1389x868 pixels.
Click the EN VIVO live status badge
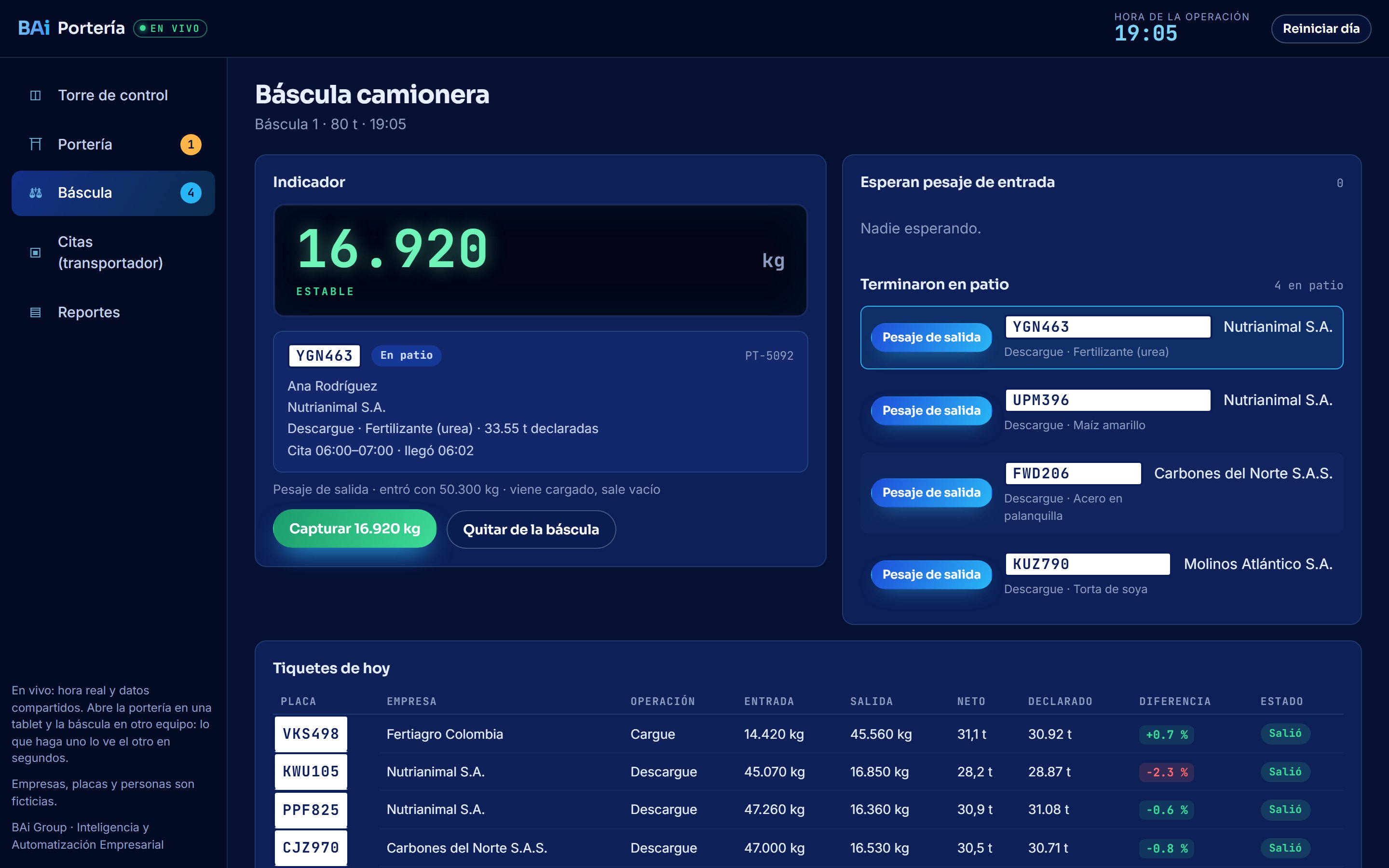coord(170,29)
